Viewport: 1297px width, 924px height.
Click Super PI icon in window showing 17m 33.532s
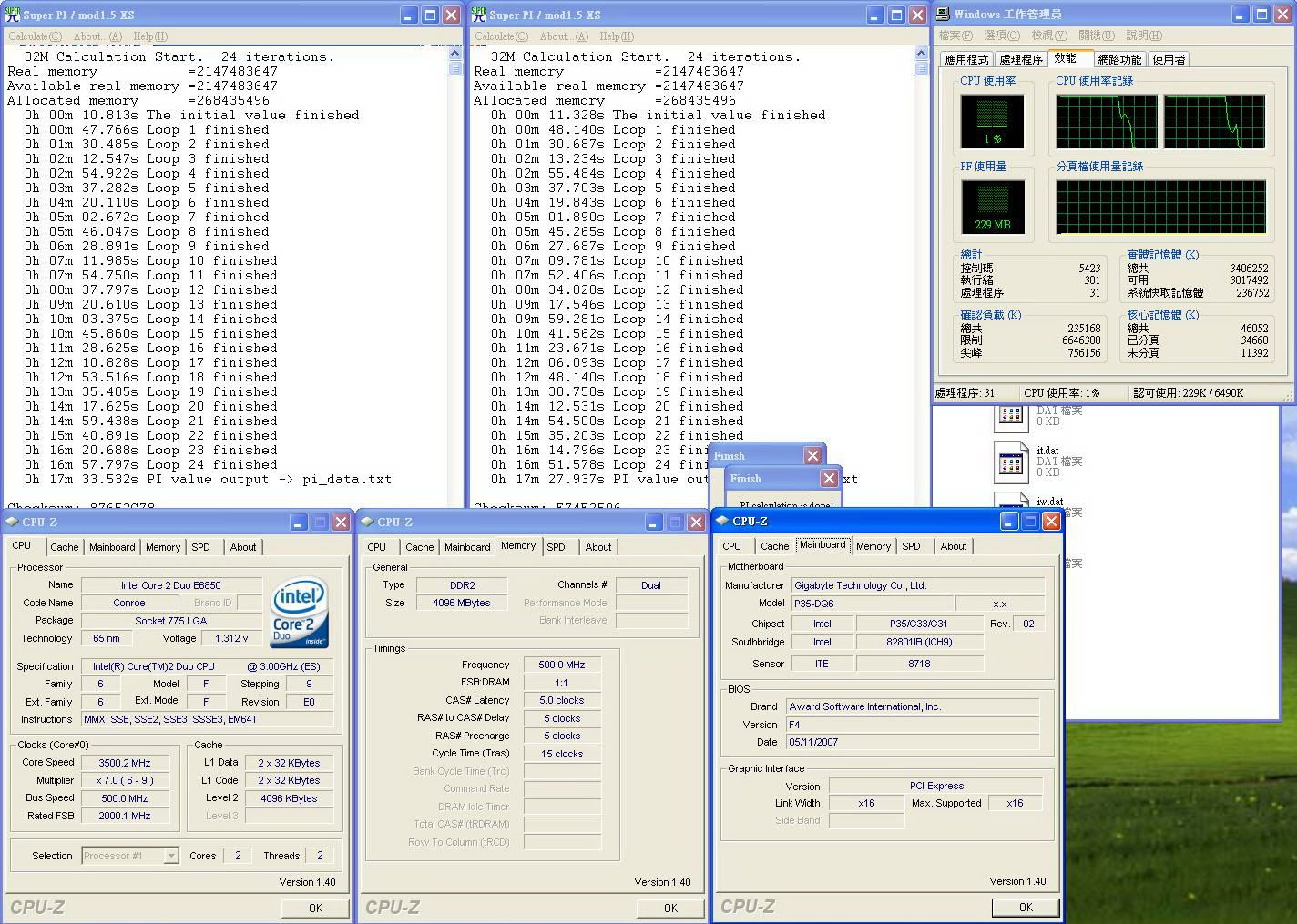point(12,15)
